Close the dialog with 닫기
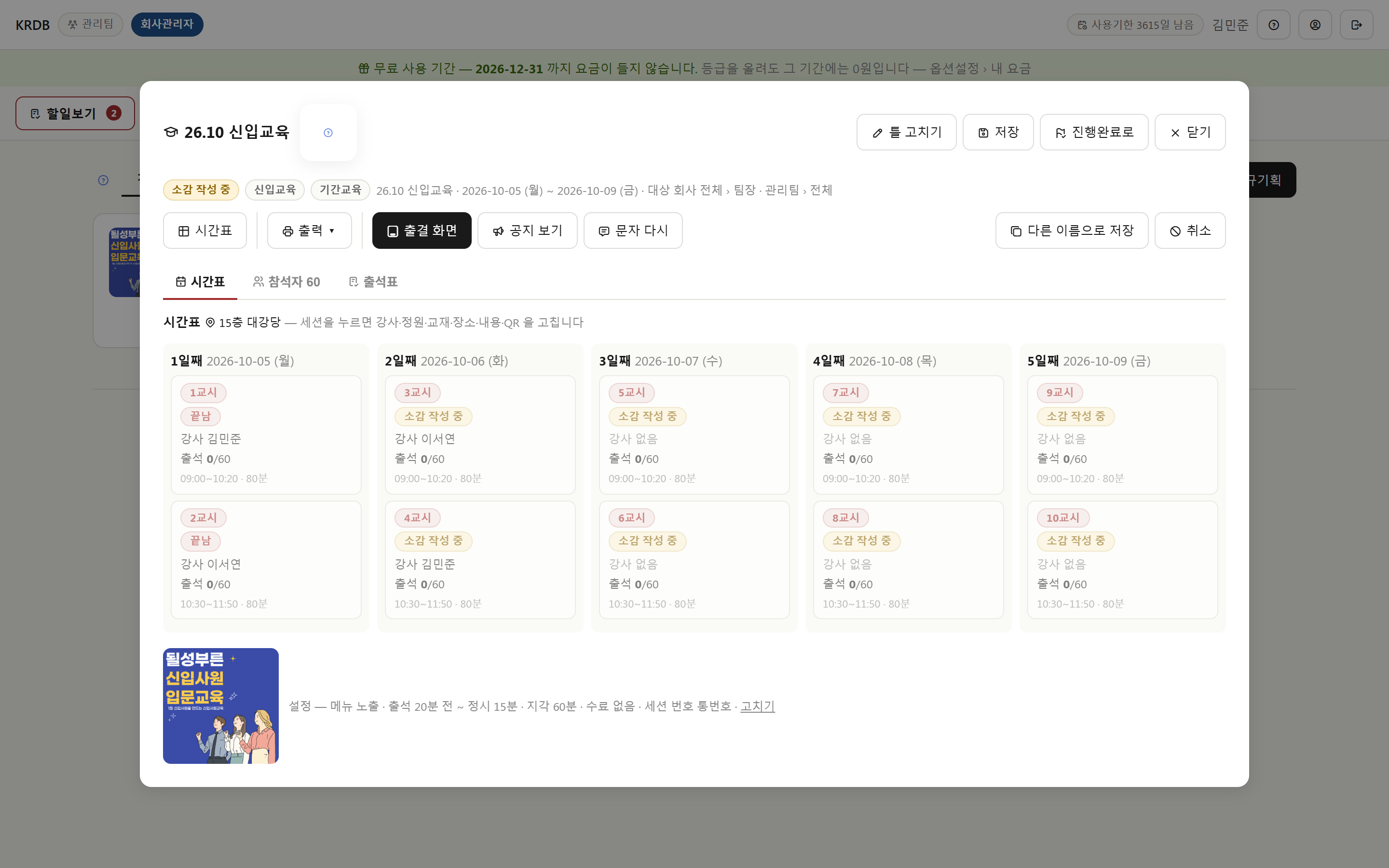This screenshot has width=1389, height=868. coord(1189,132)
